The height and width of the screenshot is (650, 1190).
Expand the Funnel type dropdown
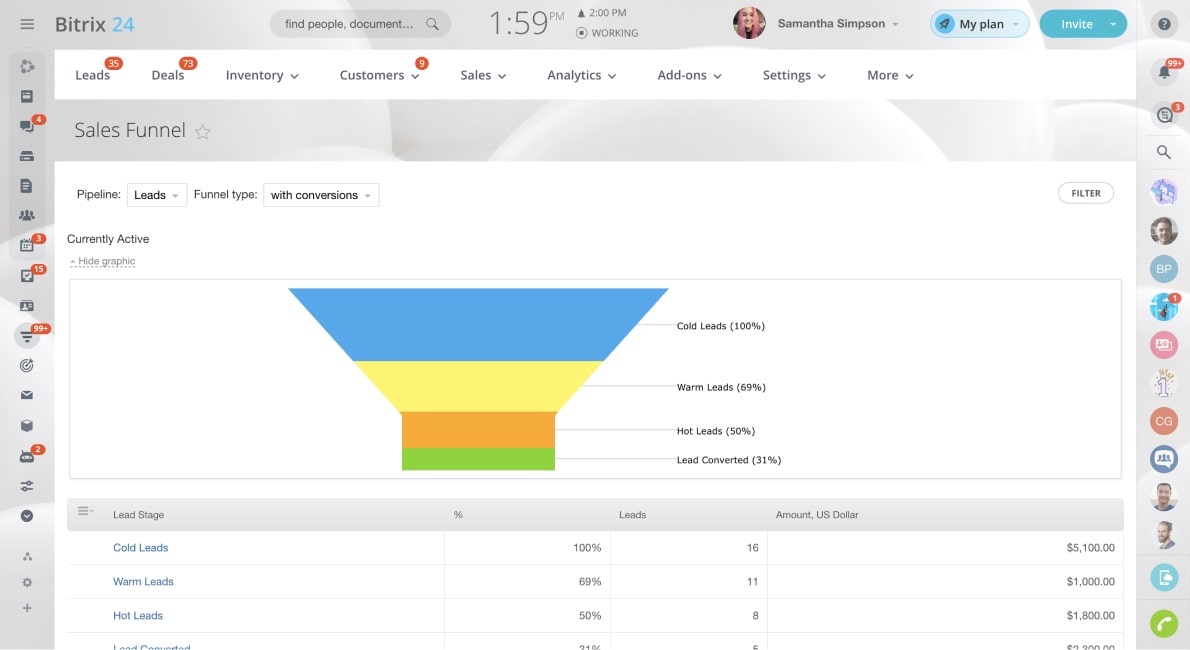(x=321, y=195)
